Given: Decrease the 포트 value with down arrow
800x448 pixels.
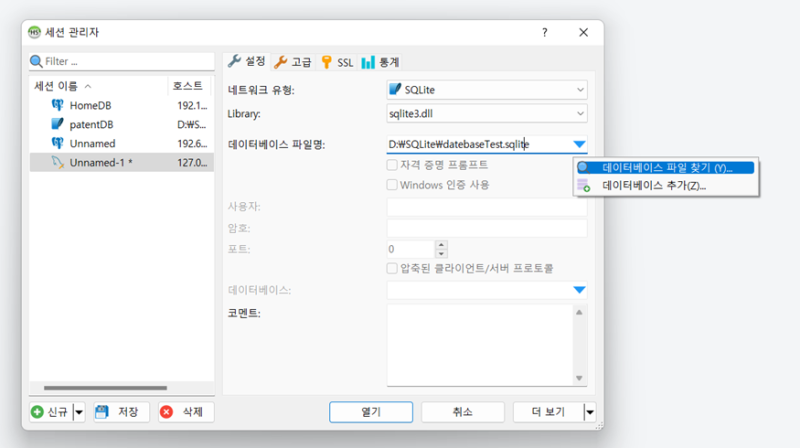Looking at the screenshot, I should [441, 254].
